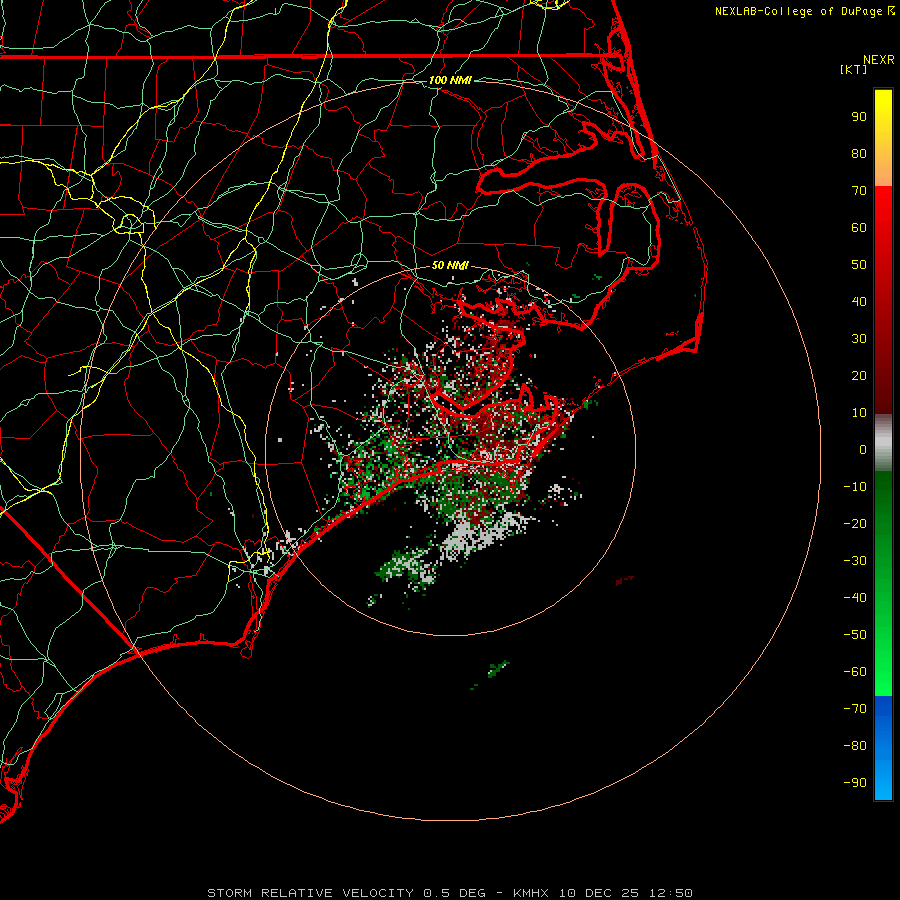Screen dimensions: 900x900
Task: Click the -20 value on velocity scale
Action: [x=855, y=524]
